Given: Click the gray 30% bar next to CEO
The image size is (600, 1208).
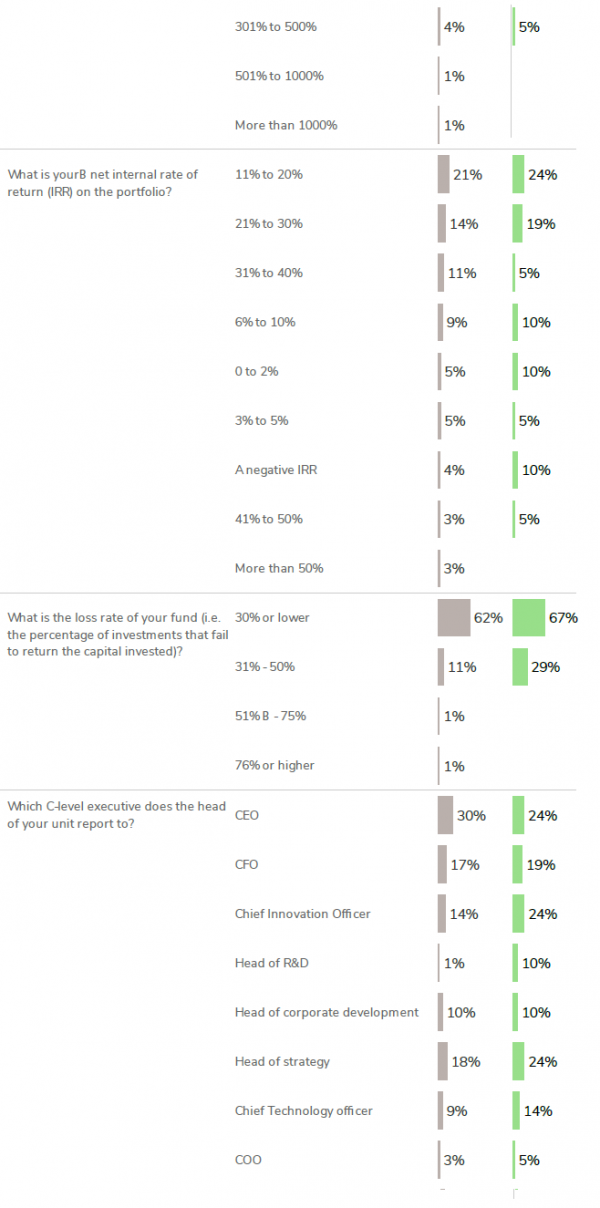Looking at the screenshot, I should (445, 815).
